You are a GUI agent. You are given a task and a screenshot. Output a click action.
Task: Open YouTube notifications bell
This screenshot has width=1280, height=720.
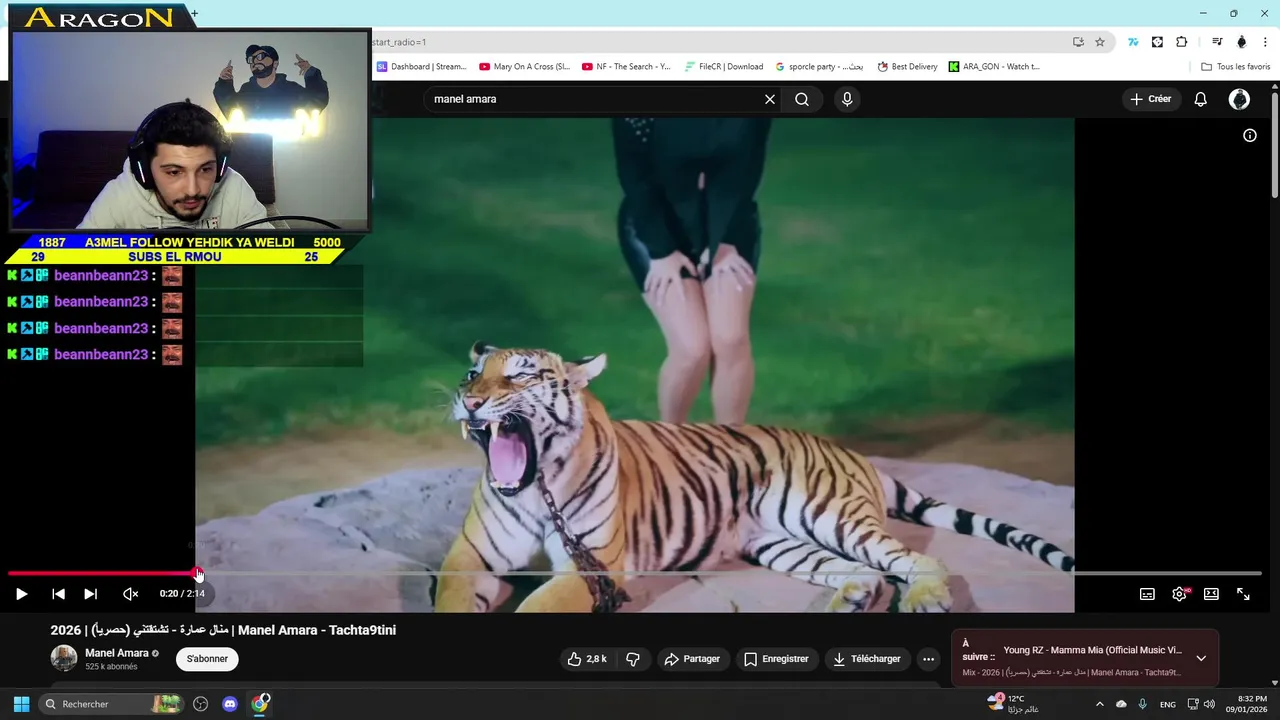[1201, 99]
